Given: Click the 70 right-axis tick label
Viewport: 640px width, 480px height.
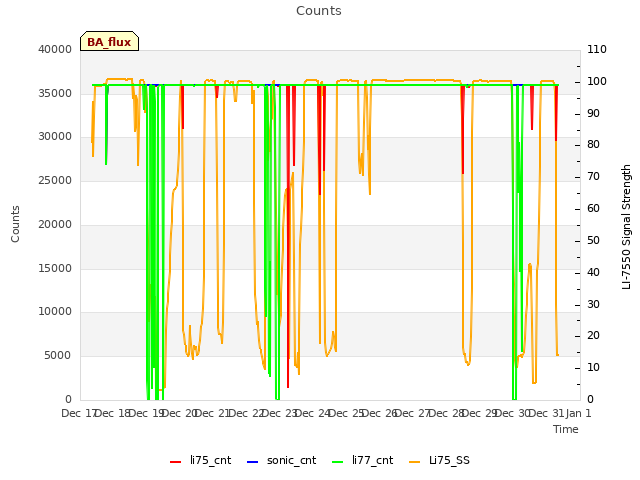Looking at the screenshot, I should 593,177.
